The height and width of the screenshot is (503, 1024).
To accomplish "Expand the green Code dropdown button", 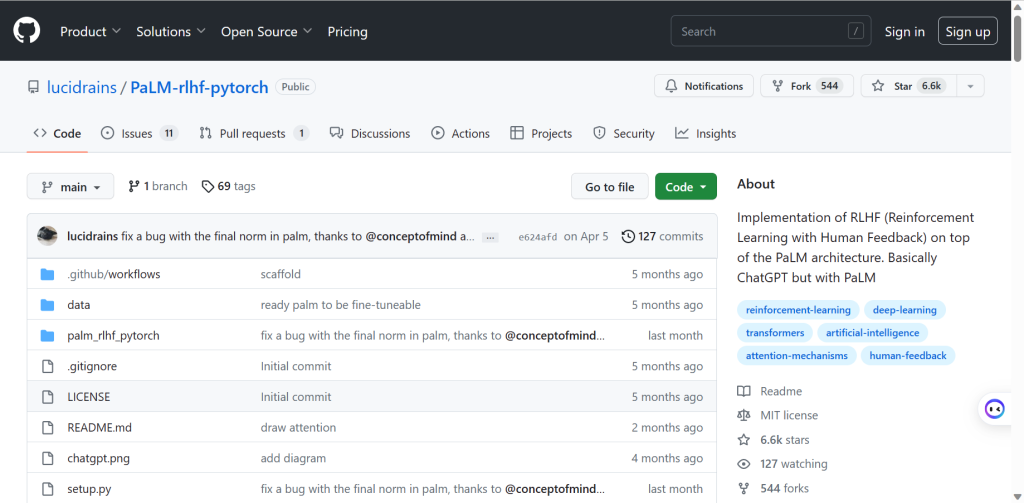I will click(x=686, y=187).
